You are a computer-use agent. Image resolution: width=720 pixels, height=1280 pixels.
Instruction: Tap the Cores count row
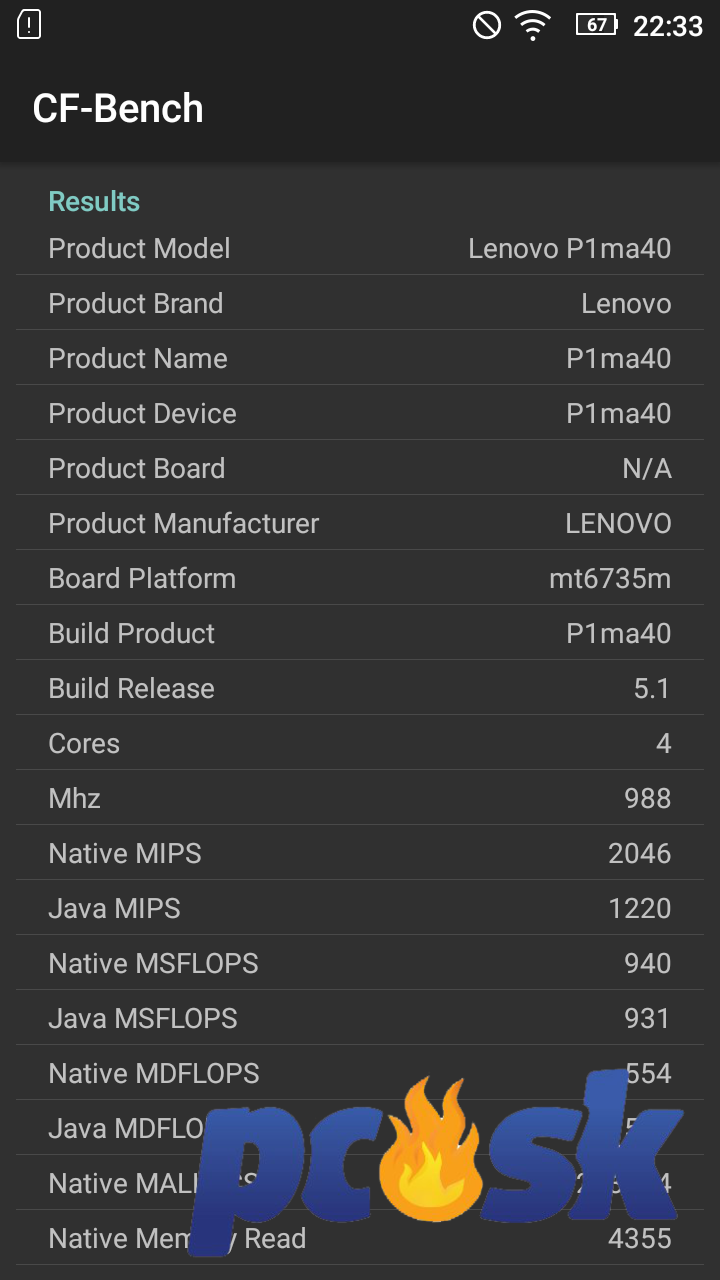point(360,743)
